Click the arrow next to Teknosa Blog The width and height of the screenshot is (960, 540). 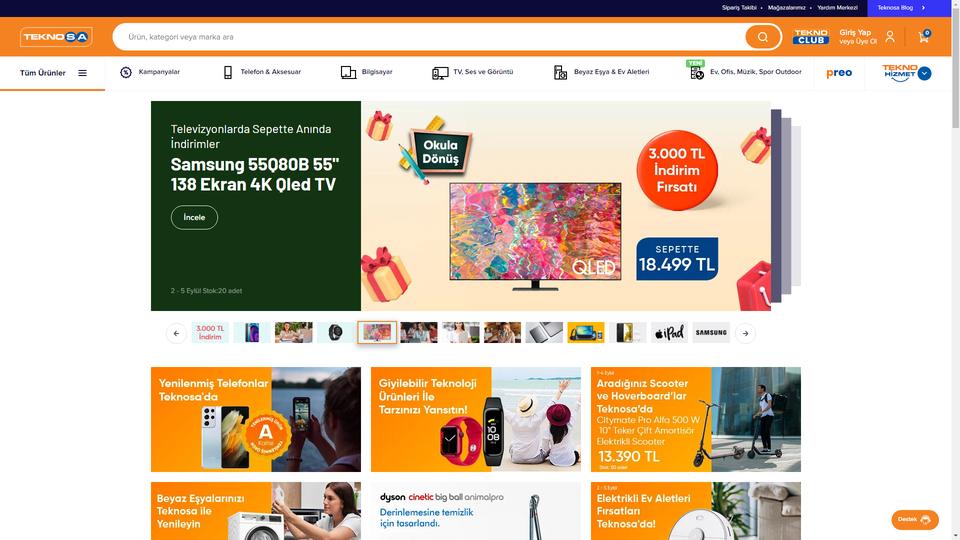[923, 8]
